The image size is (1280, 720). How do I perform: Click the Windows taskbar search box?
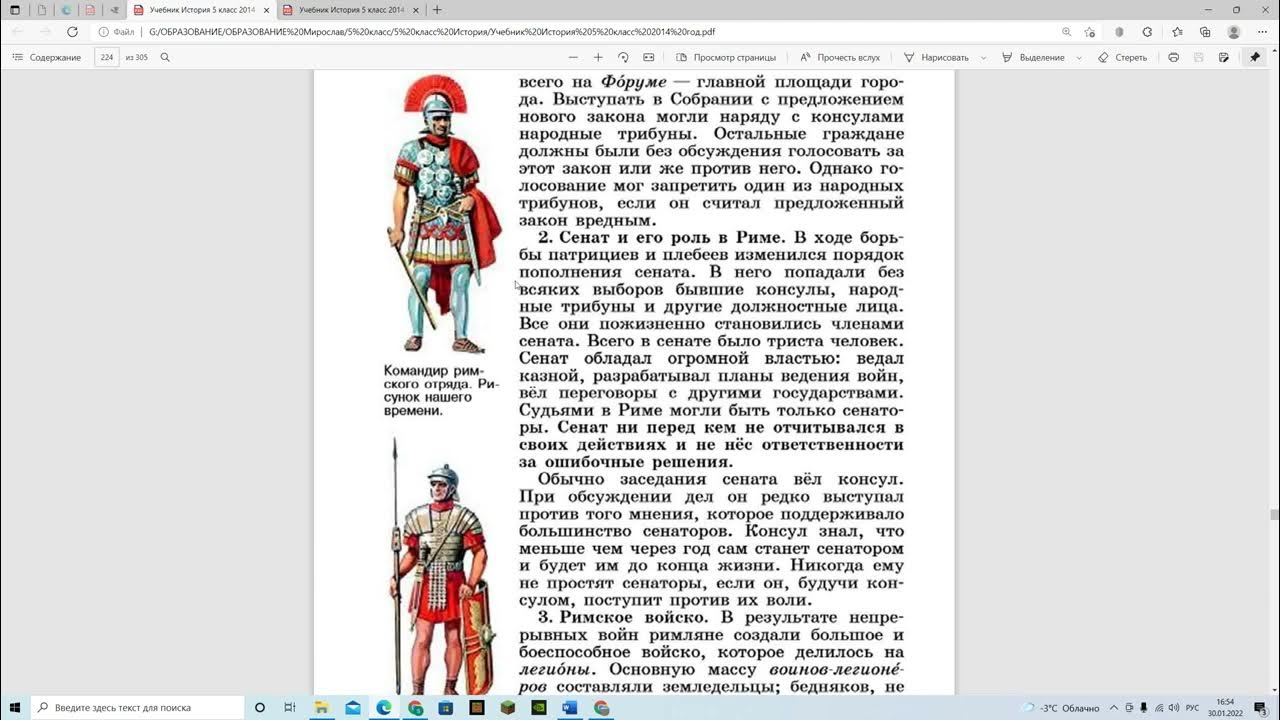[x=137, y=707]
